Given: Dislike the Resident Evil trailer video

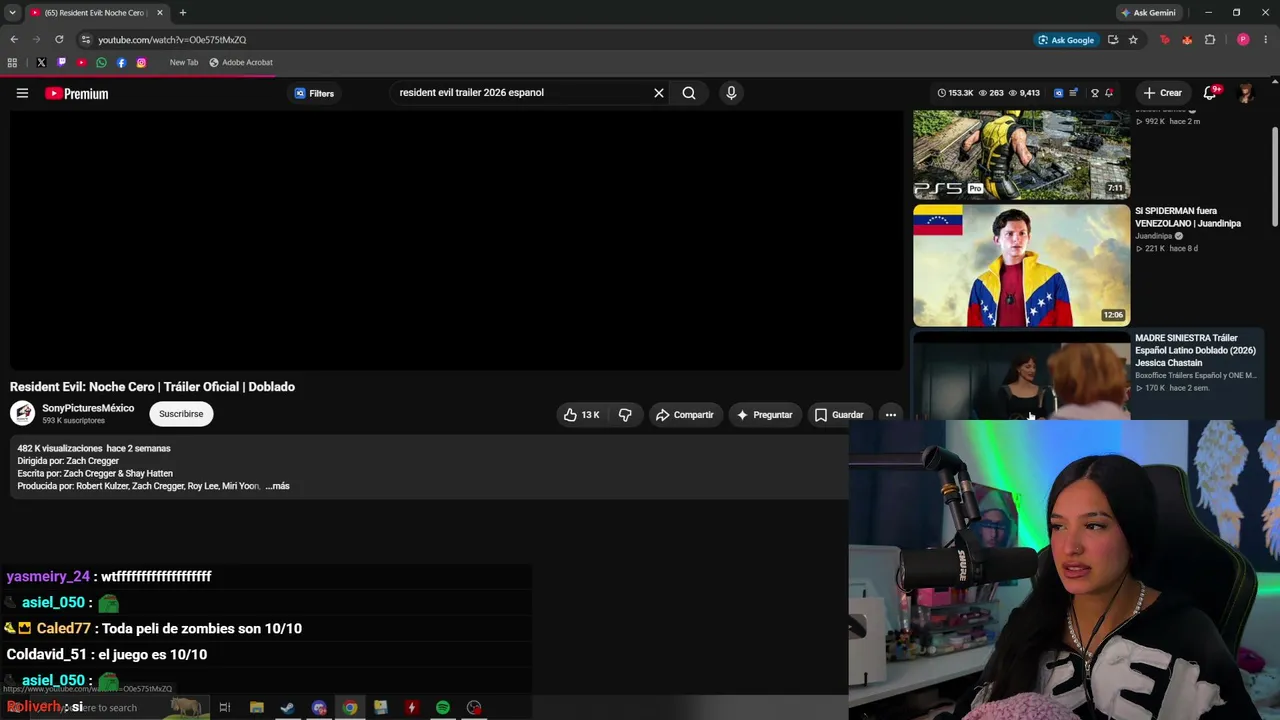Looking at the screenshot, I should 625,415.
